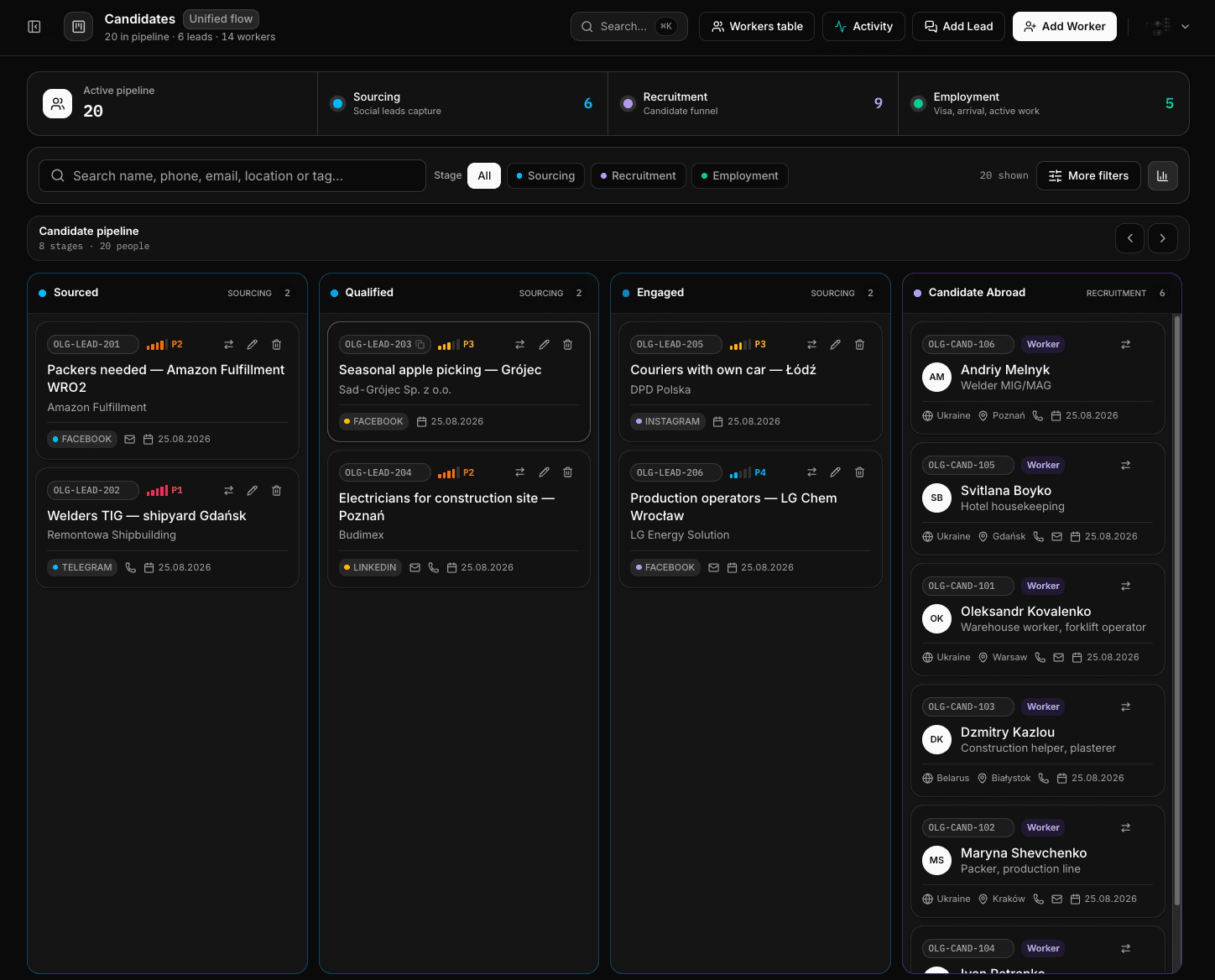Screen dimensions: 1215x980
Task: Click Worker badge on OLG-CAND-102
Action: [1043, 828]
